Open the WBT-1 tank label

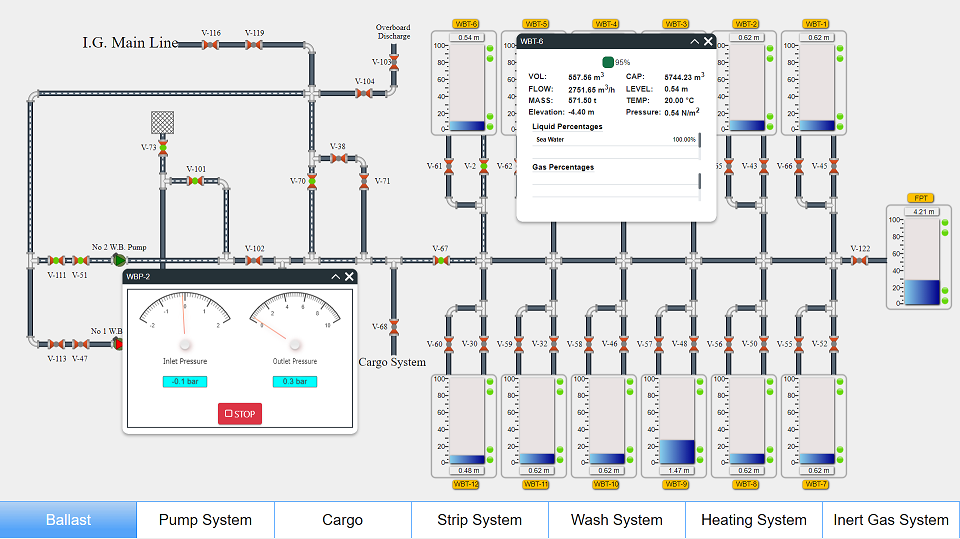click(816, 24)
